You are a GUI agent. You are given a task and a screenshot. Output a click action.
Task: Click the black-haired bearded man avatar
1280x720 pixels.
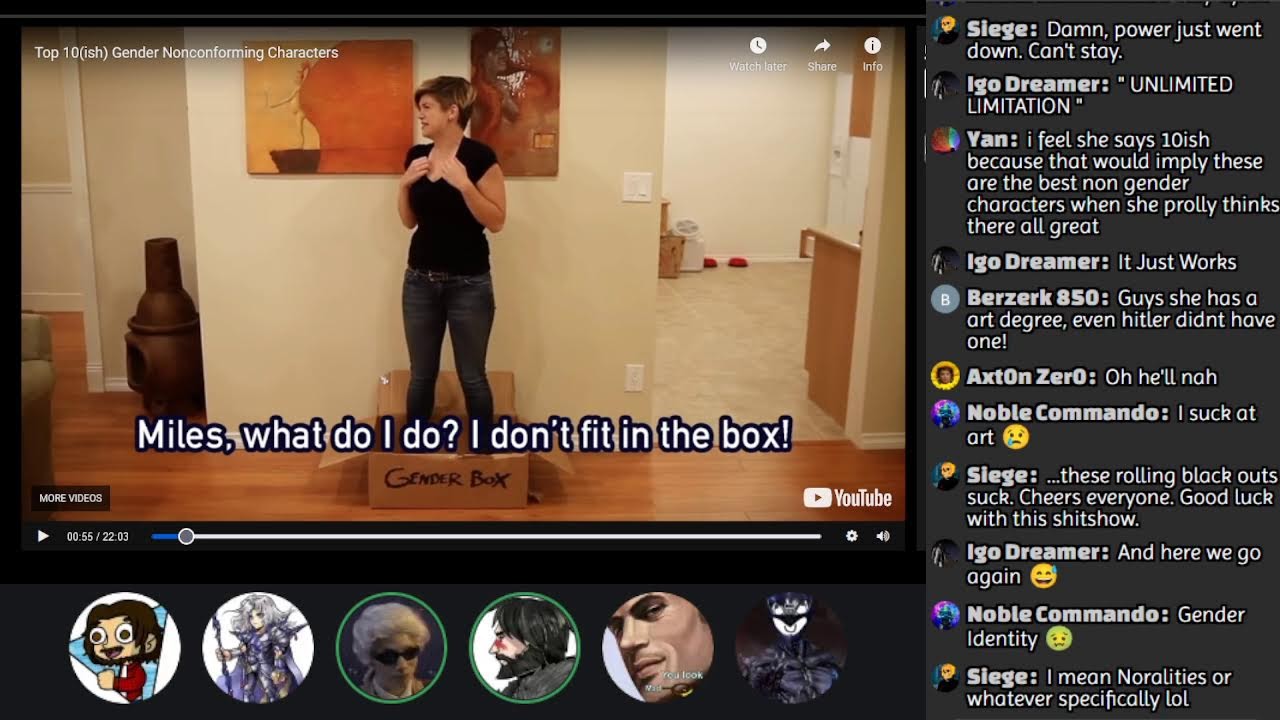pyautogui.click(x=524, y=647)
